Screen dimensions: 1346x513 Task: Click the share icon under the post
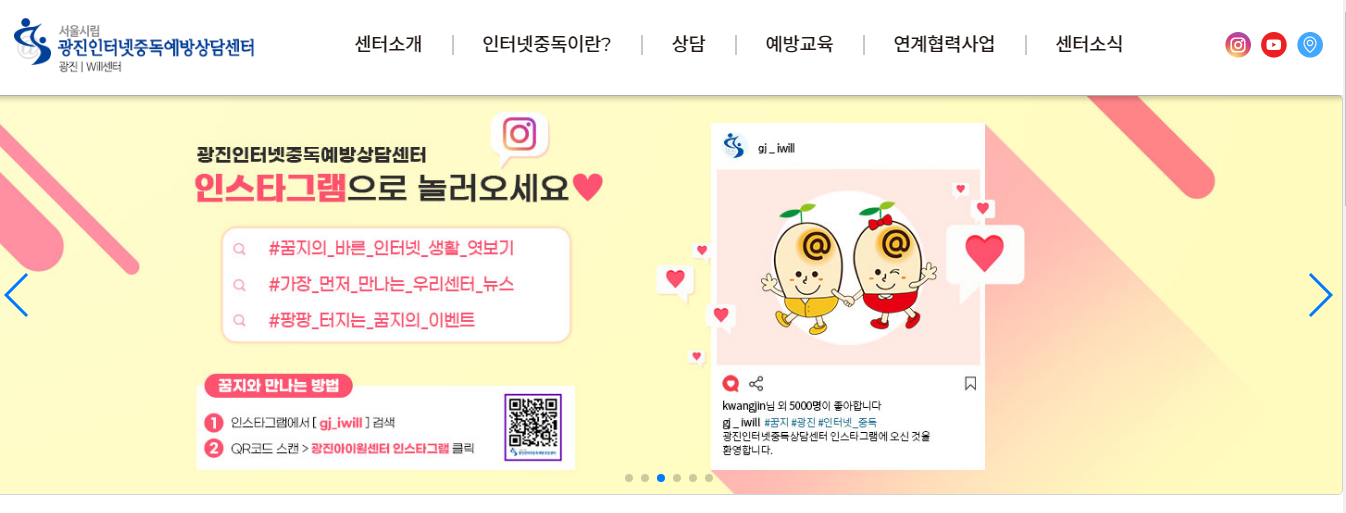click(x=756, y=383)
